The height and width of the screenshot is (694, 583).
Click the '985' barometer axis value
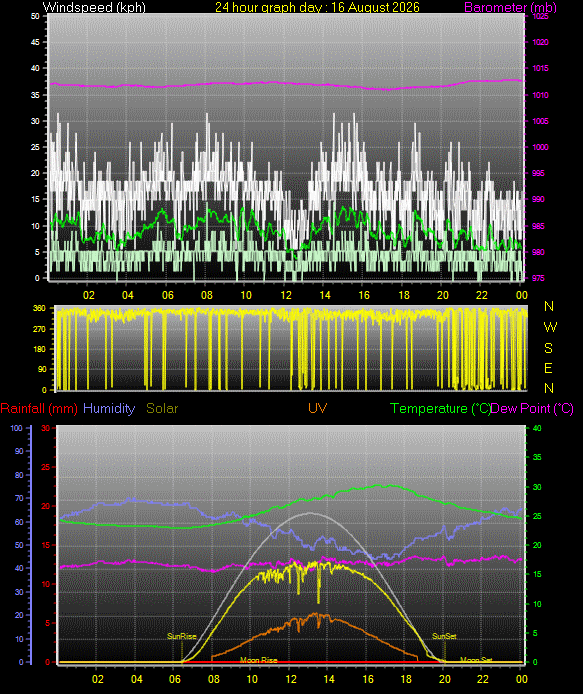[x=538, y=226]
